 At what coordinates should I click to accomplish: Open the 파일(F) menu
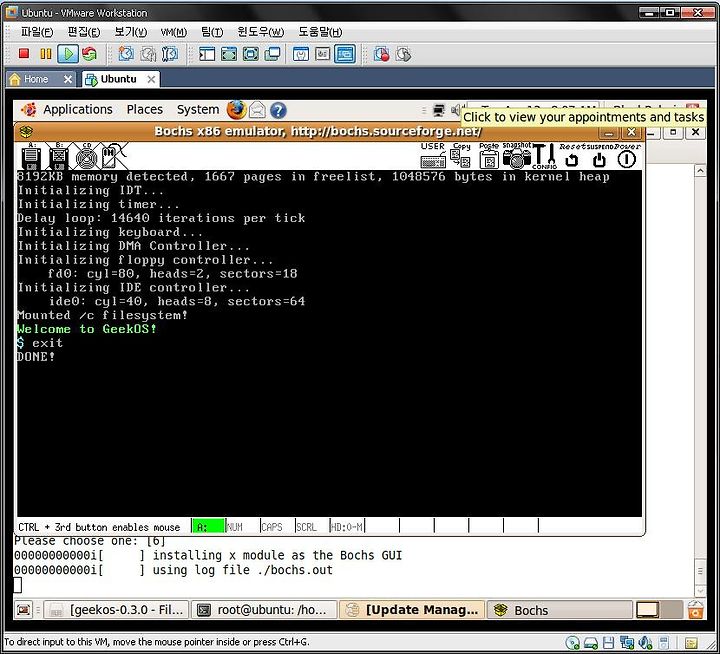pos(37,32)
